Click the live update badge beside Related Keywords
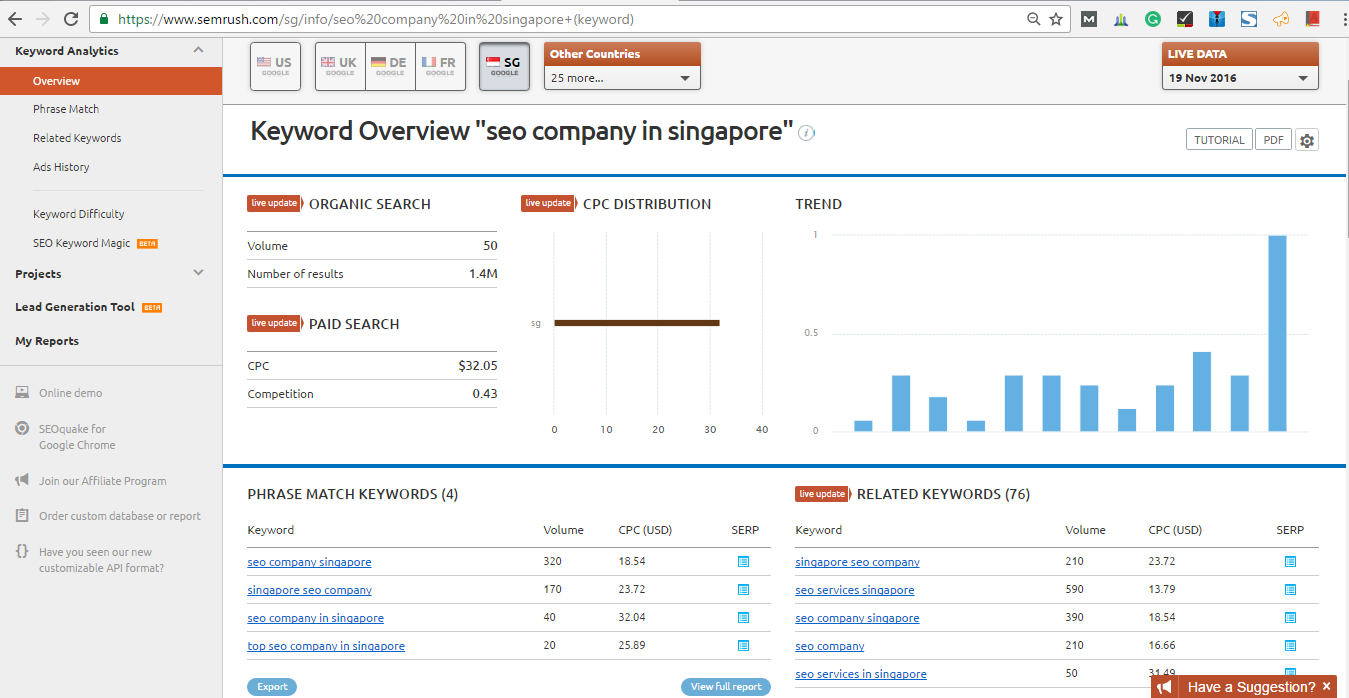Screen dimensions: 1349x698 [x=822, y=493]
